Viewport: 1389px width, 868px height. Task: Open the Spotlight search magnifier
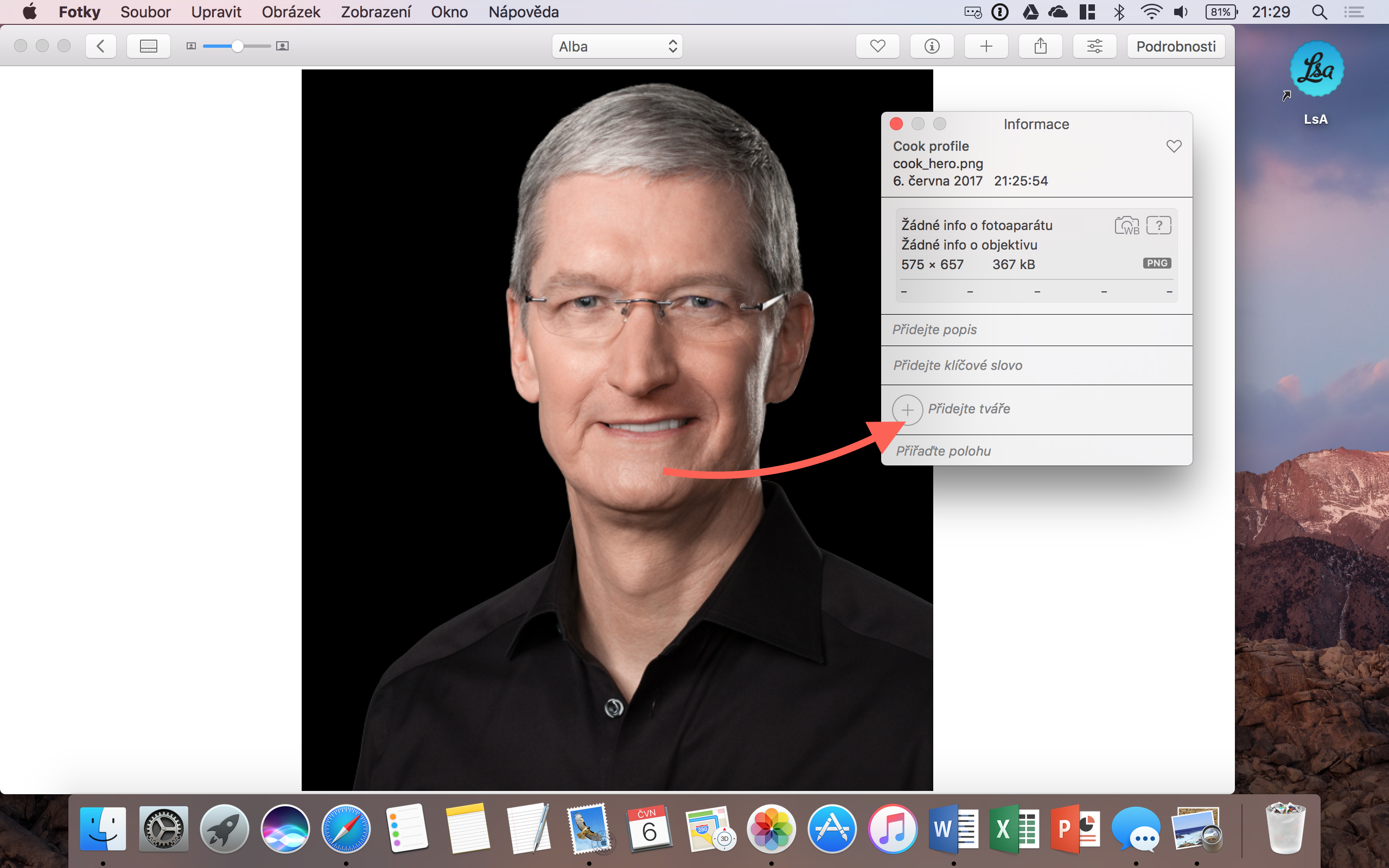click(1319, 12)
